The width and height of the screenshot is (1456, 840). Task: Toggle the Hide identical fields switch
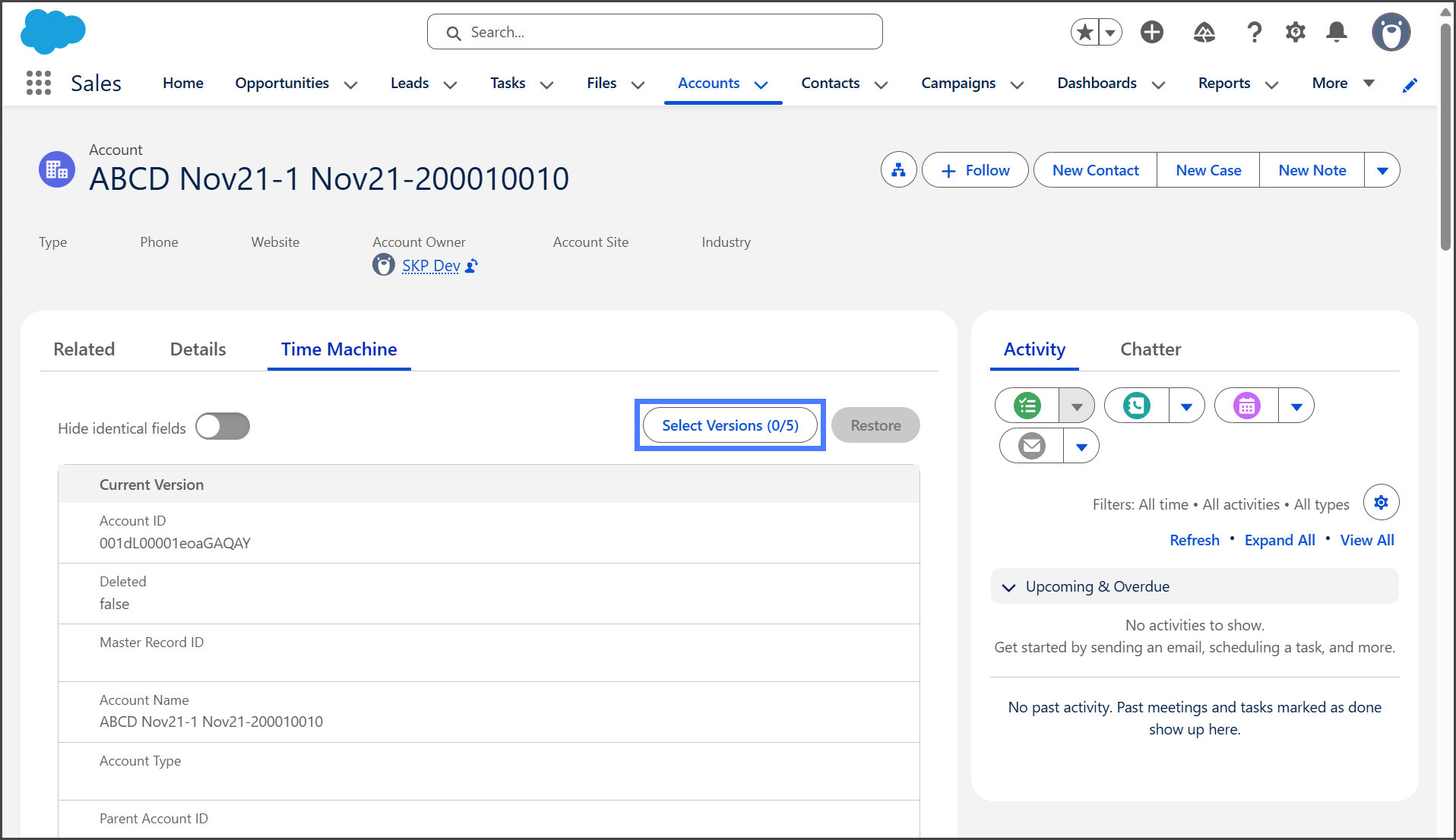[223, 427]
